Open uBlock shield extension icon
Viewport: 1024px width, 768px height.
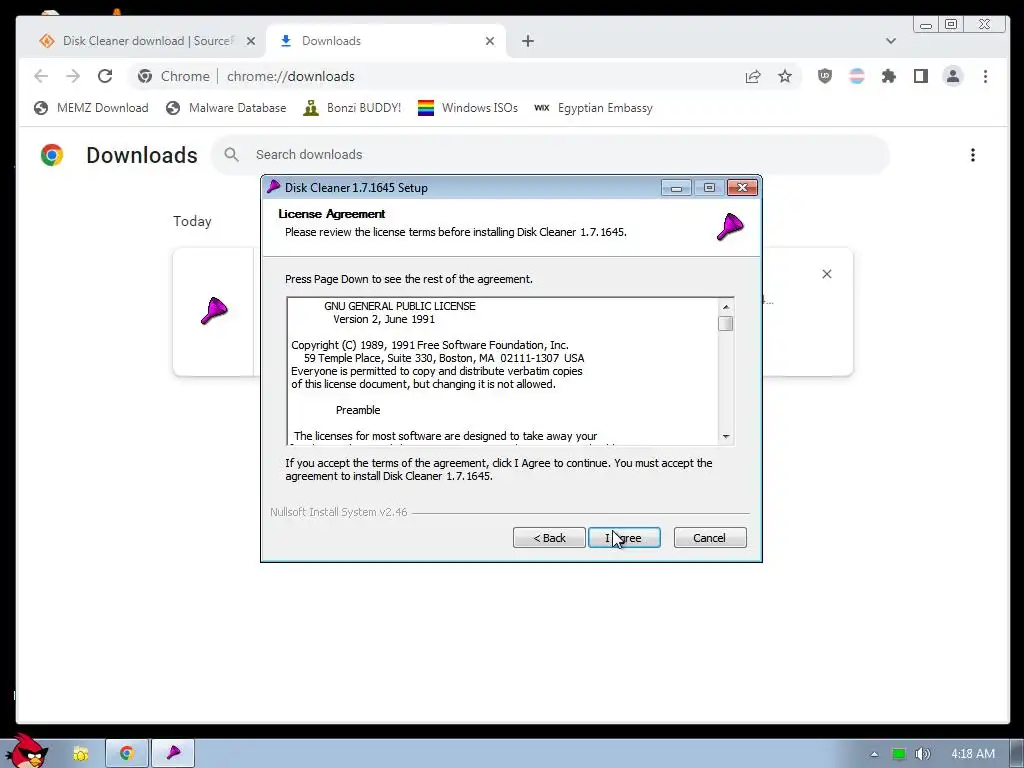coord(825,76)
